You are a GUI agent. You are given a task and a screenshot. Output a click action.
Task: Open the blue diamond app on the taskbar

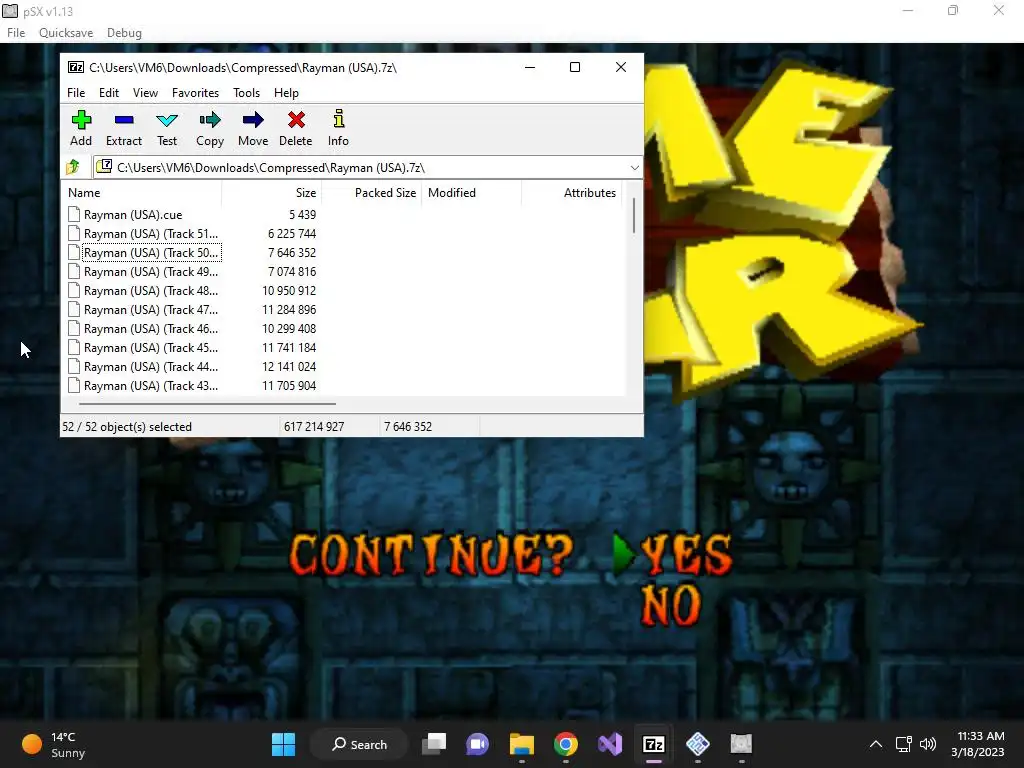click(697, 744)
